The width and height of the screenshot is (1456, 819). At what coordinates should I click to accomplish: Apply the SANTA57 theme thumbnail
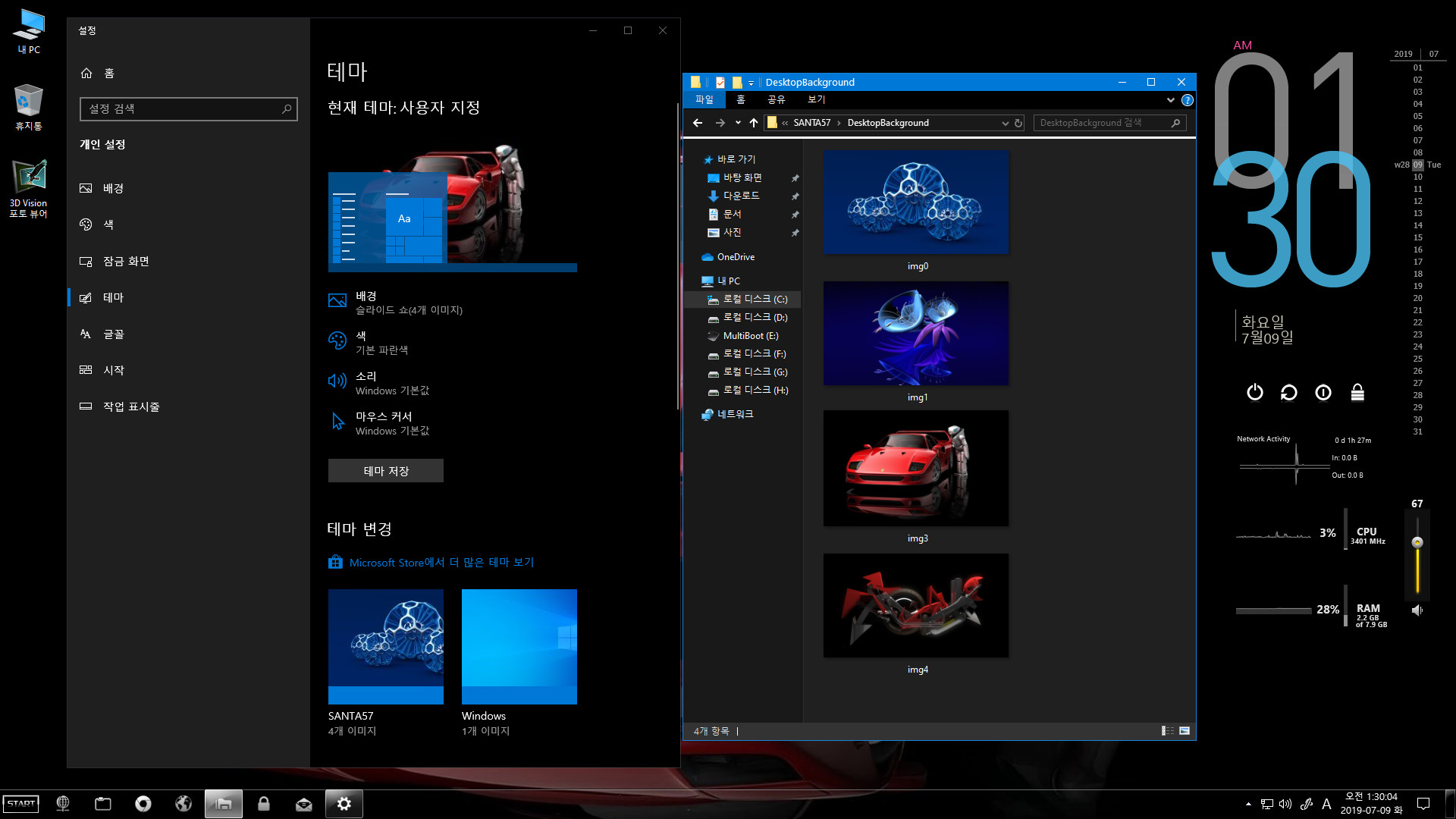[x=386, y=647]
